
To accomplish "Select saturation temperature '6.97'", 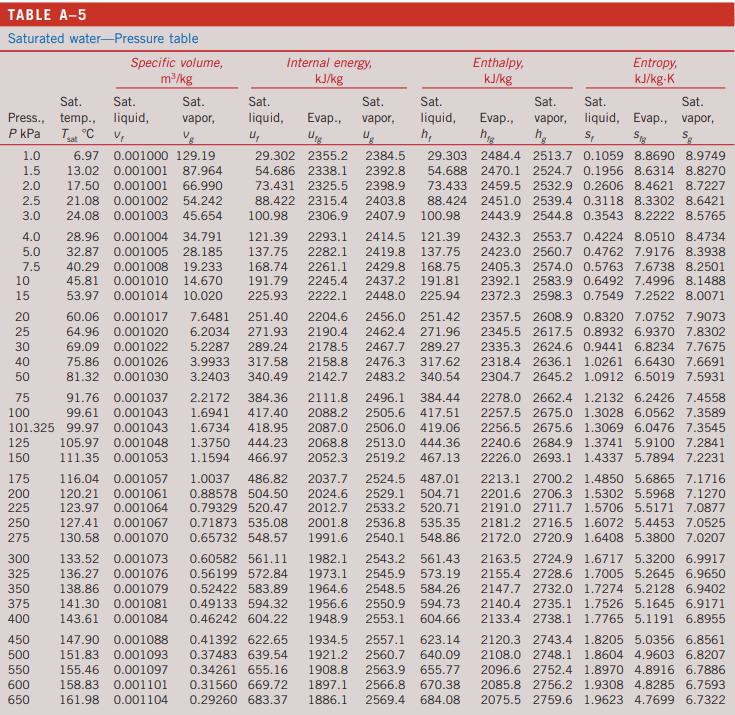I will (x=86, y=156).
